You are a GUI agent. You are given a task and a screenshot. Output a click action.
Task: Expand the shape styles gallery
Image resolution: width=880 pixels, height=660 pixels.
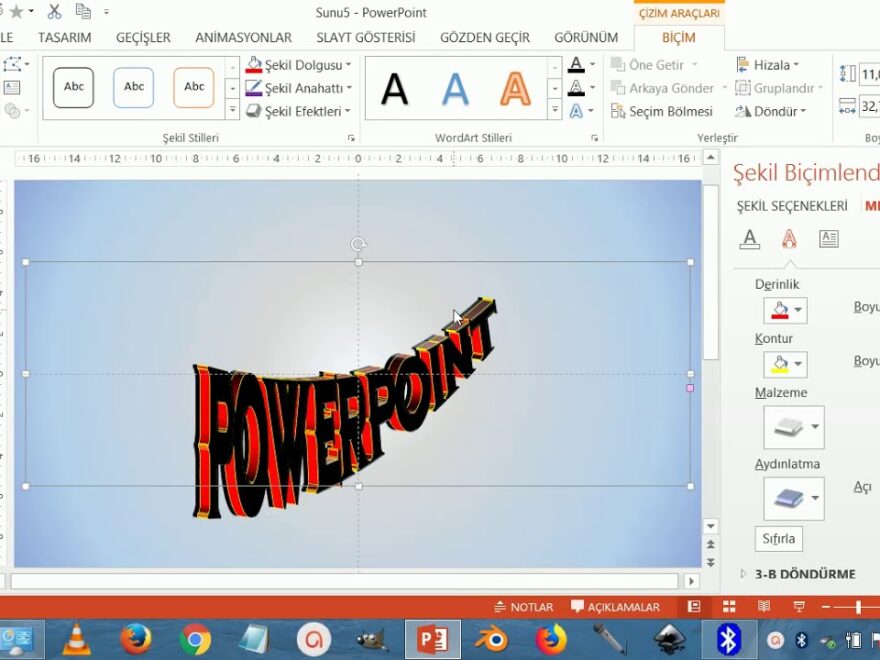coord(232,110)
